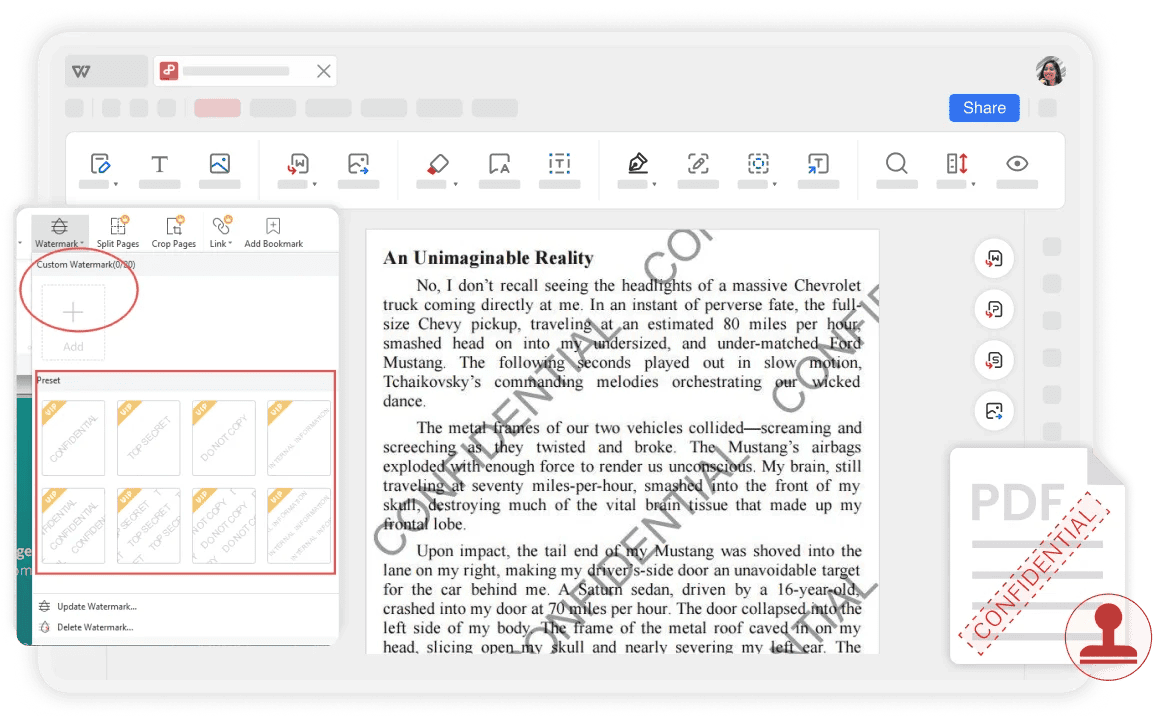Select the tiled DO NOT COPY preset watermark

223,526
